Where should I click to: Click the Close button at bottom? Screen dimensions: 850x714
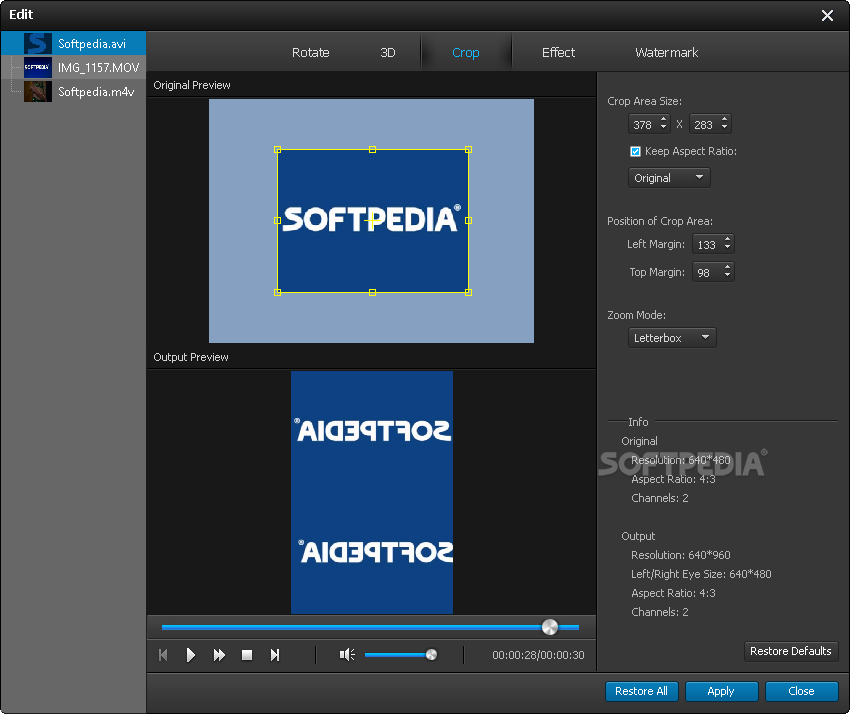point(801,691)
